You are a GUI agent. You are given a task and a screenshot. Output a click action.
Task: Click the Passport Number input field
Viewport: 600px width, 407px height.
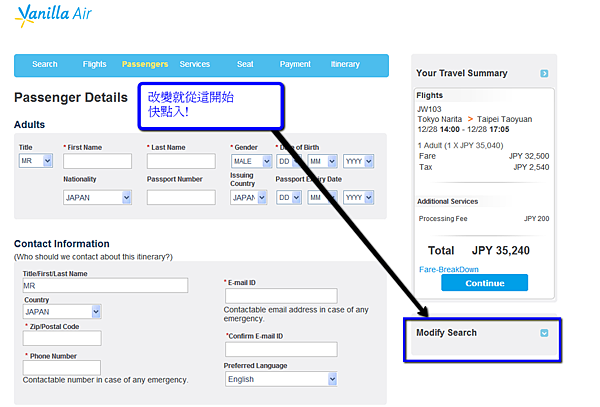click(x=181, y=197)
